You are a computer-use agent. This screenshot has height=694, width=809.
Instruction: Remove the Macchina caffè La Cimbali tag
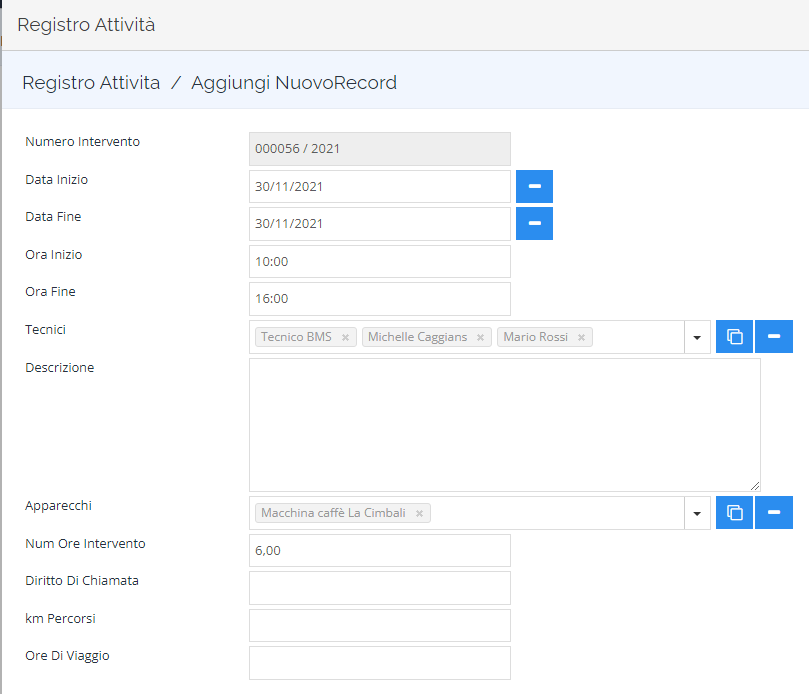click(x=419, y=513)
